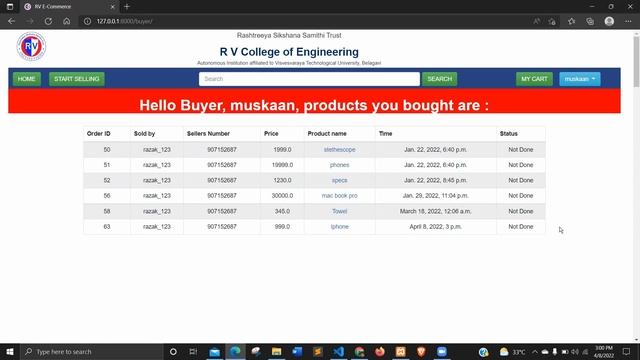Viewport: 640px width, 360px height.
Task: Open a new browser tab
Action: (127, 7)
